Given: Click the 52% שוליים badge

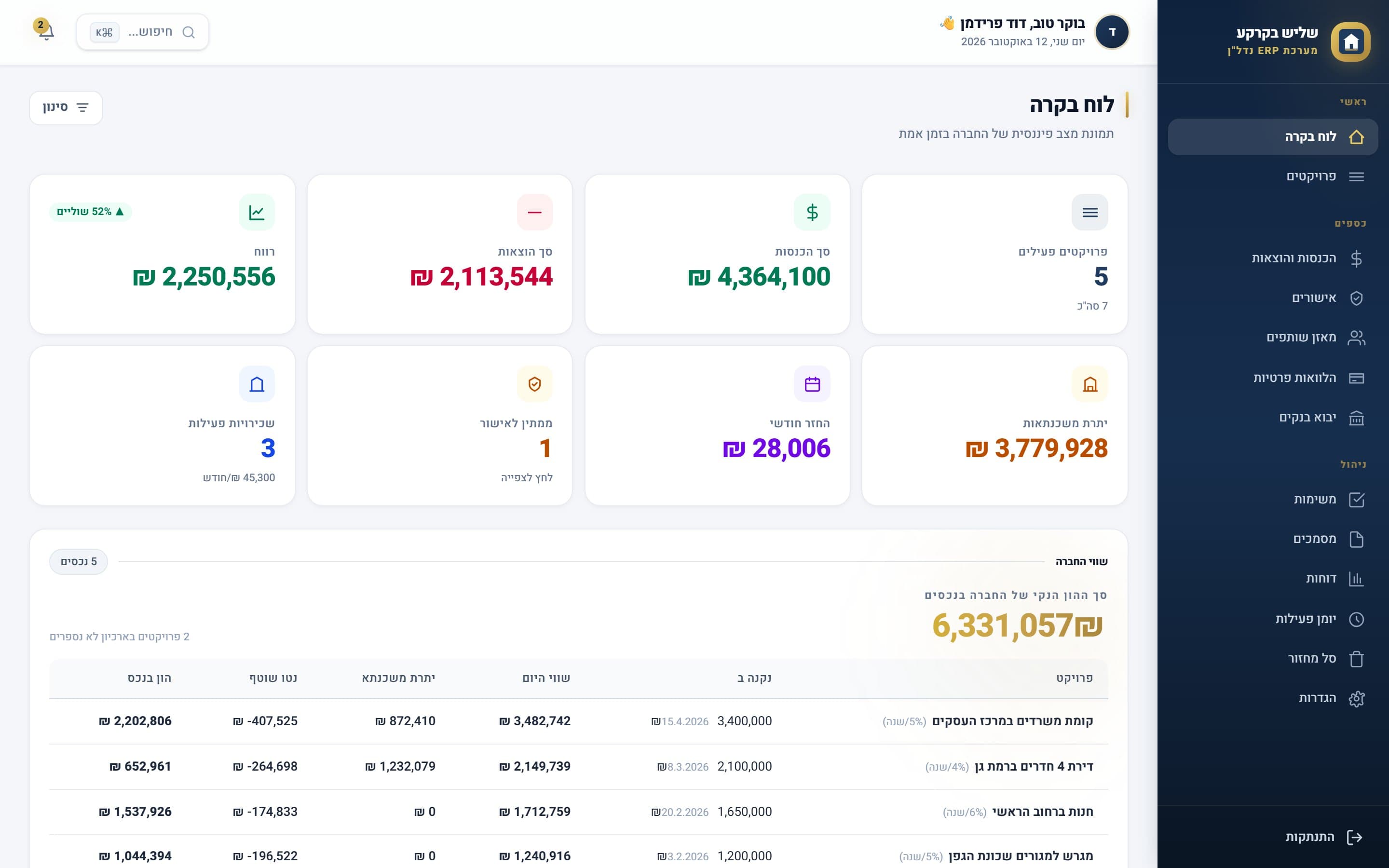Looking at the screenshot, I should click(91, 212).
